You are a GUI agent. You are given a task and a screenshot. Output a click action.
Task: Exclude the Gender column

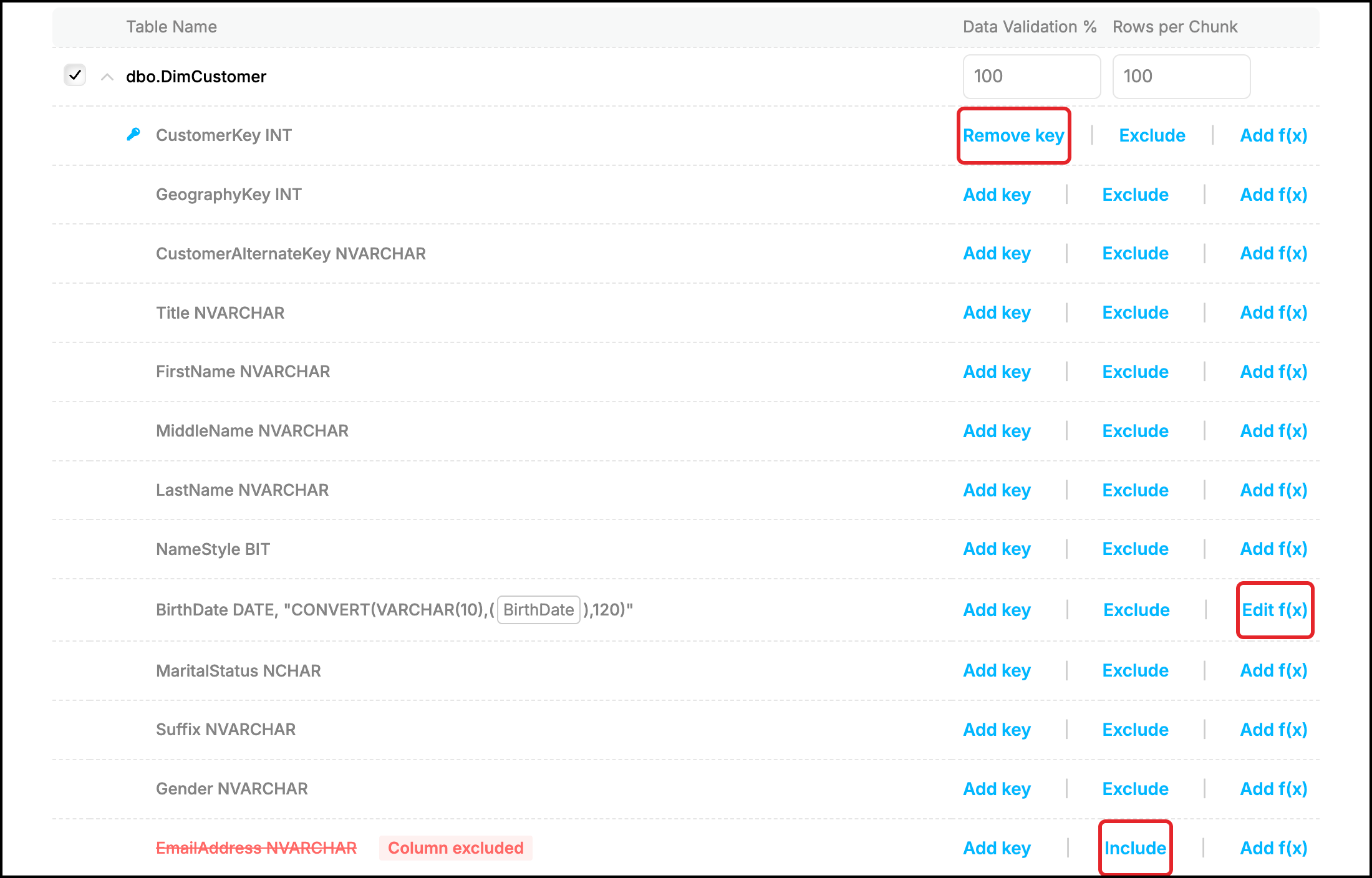point(1135,789)
